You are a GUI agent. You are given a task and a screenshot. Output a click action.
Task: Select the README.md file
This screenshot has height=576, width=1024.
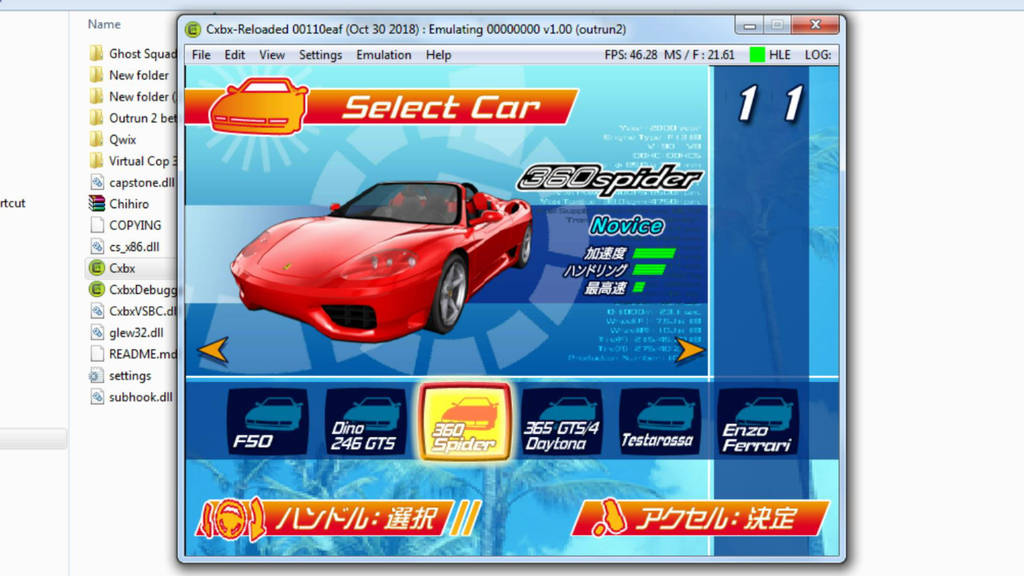coord(133,354)
